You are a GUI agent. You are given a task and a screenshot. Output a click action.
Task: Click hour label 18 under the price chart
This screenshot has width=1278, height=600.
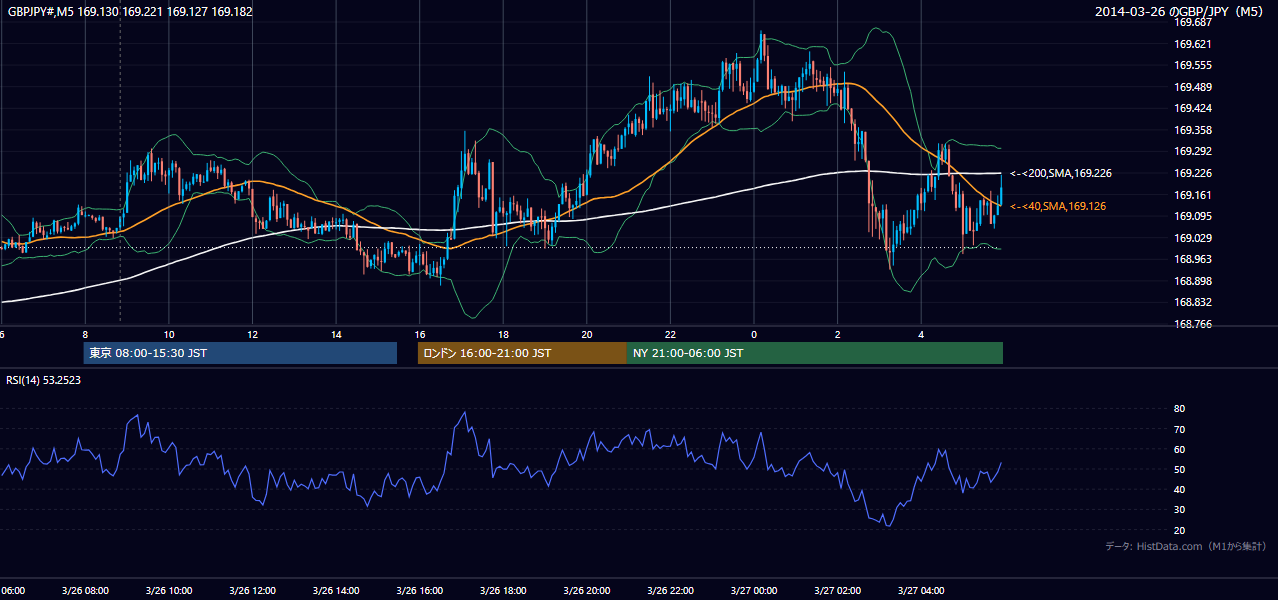(x=503, y=335)
